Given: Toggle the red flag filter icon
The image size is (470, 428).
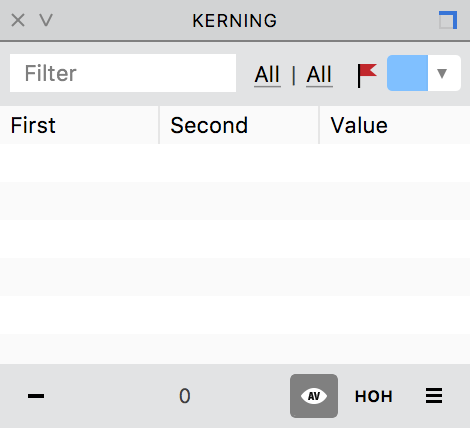Looking at the screenshot, I should pyautogui.click(x=367, y=75).
